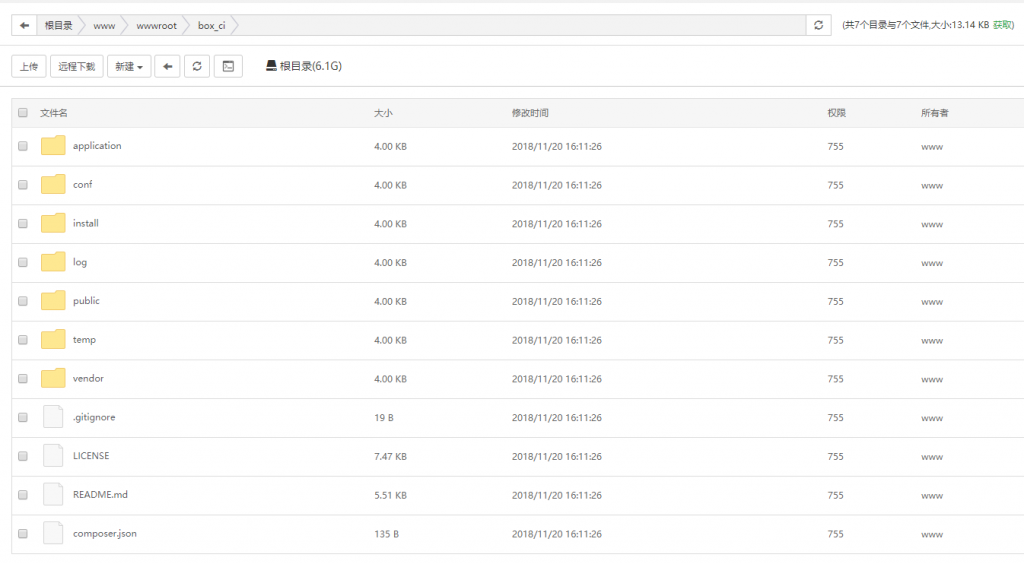This screenshot has height=564, width=1024.
Task: Click the back arrow in breadcrumb bar
Action: coord(24,25)
